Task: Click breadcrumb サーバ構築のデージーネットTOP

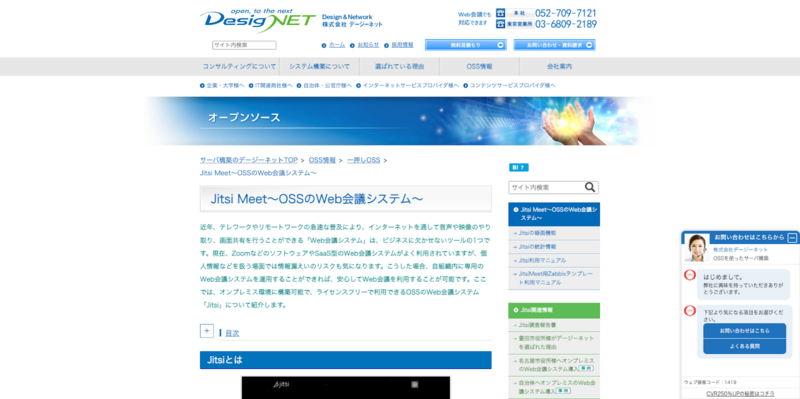Action: coord(249,160)
